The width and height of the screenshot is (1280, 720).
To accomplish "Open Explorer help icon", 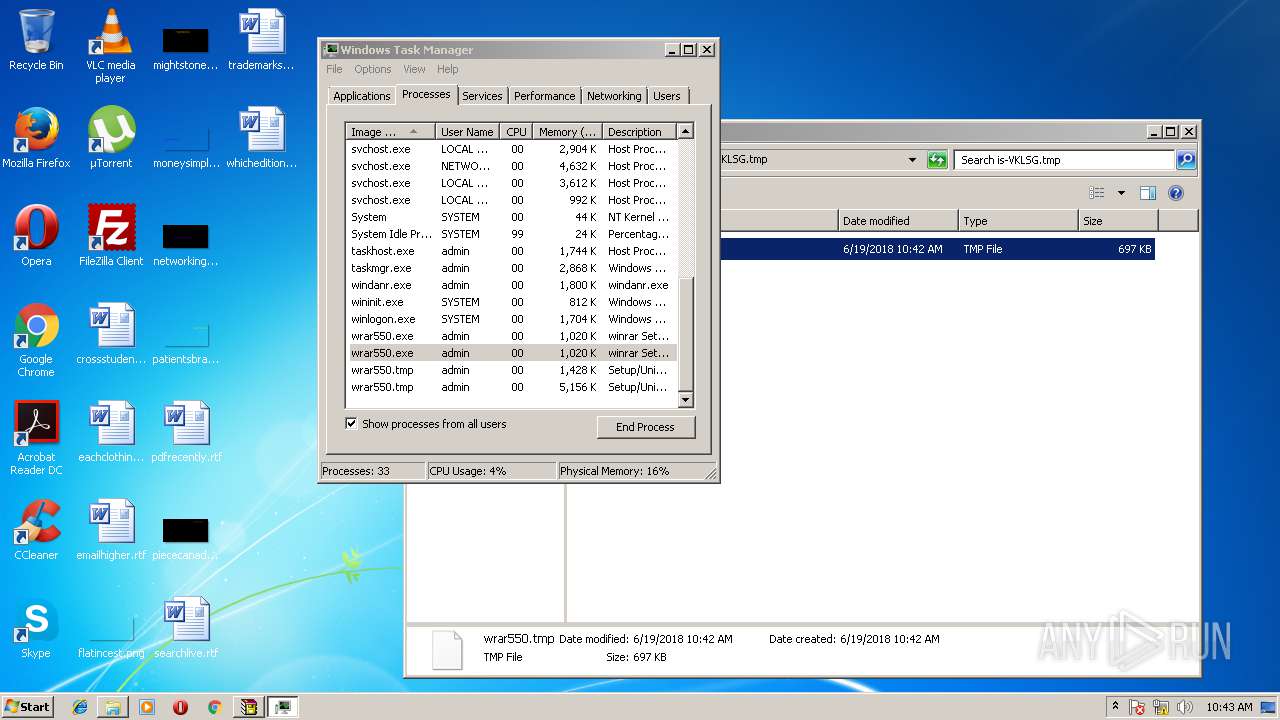I will [1176, 193].
